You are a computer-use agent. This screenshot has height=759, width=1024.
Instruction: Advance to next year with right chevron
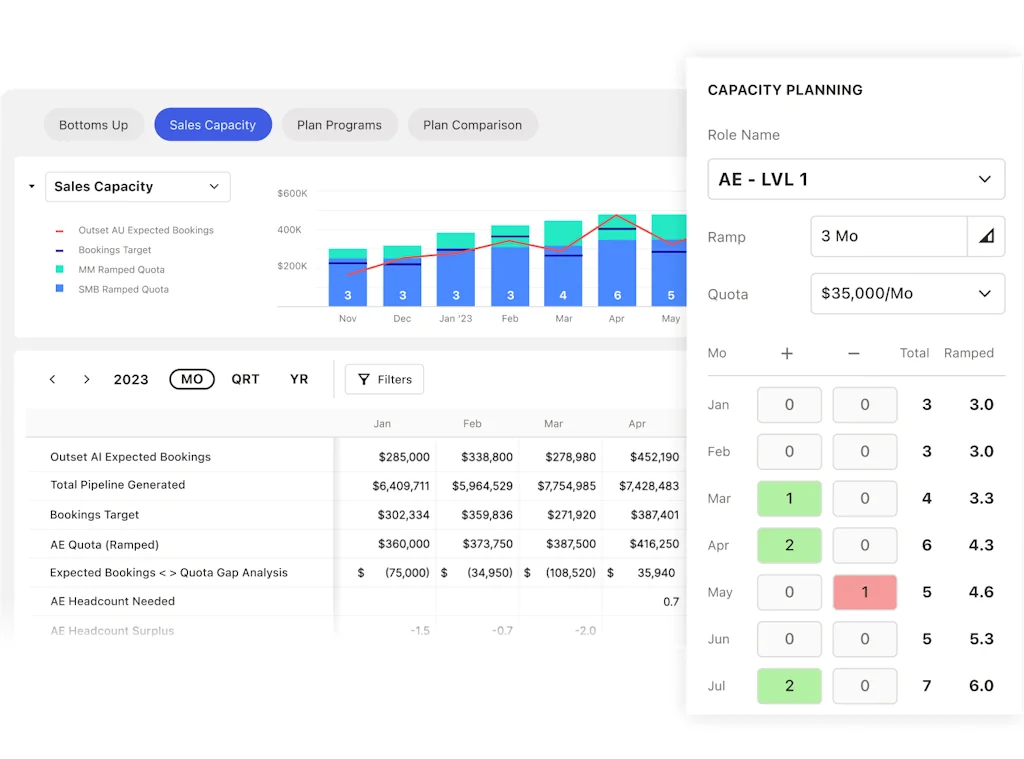coord(87,380)
